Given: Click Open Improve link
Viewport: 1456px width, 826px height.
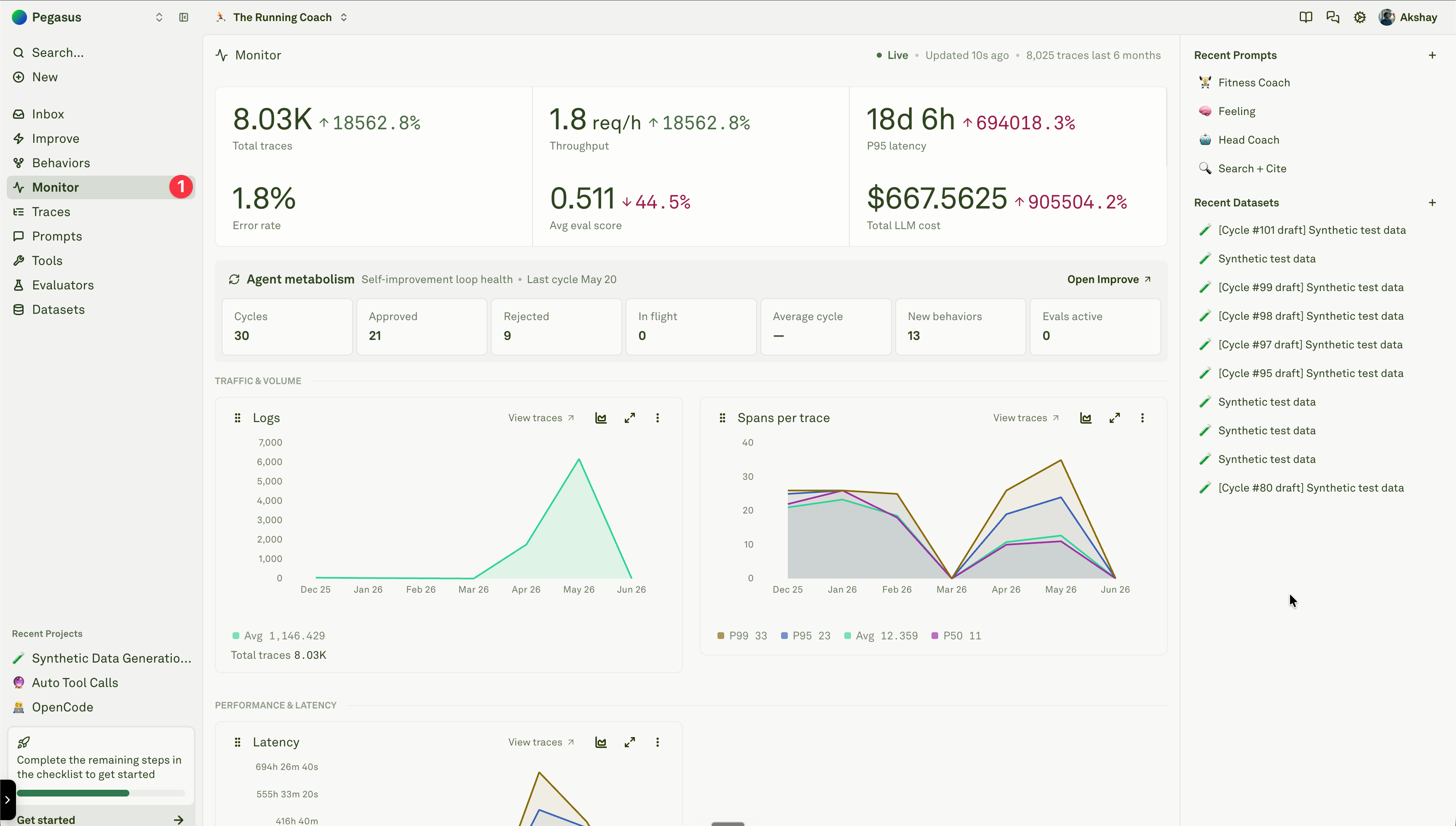Looking at the screenshot, I should tap(1109, 279).
